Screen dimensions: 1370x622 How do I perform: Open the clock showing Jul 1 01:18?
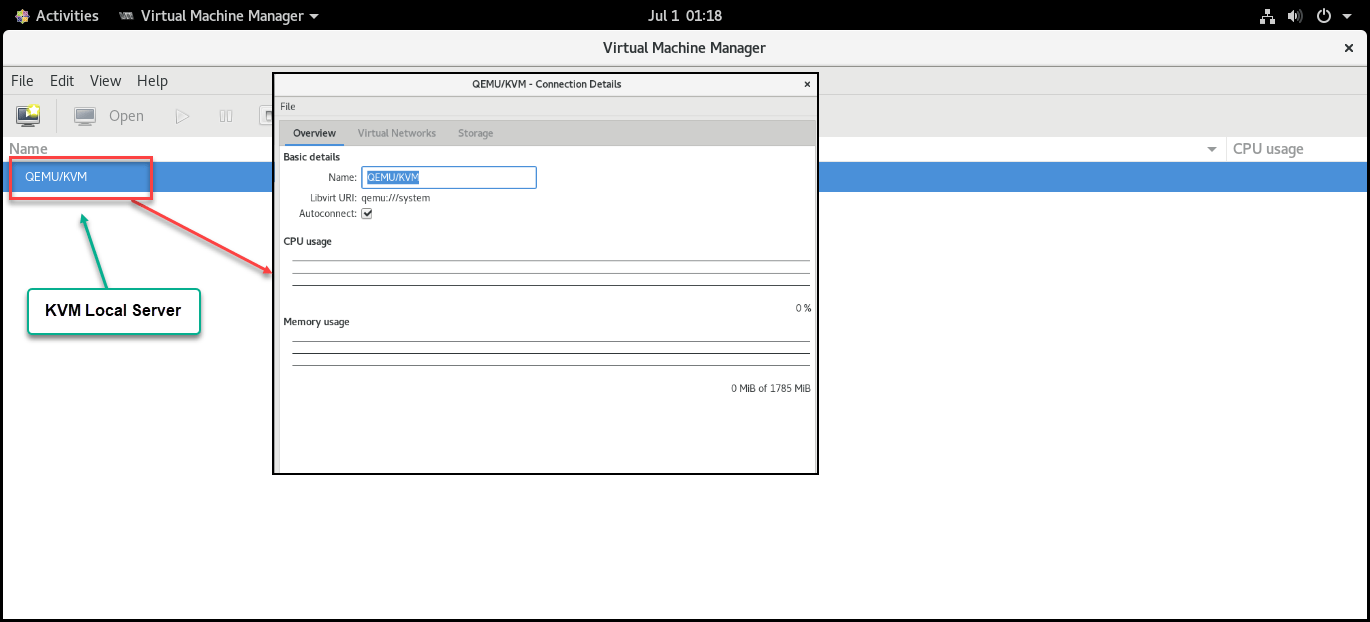[x=685, y=16]
